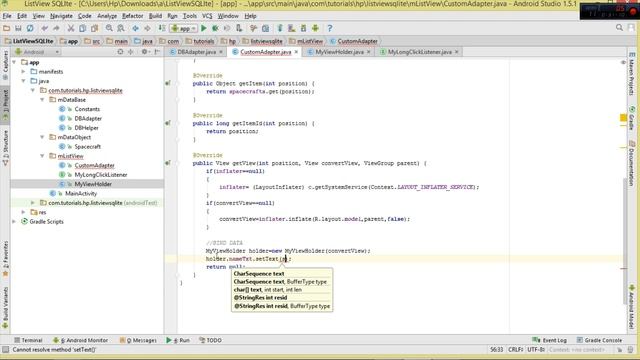
Task: Open the File menu
Action: 7,16
